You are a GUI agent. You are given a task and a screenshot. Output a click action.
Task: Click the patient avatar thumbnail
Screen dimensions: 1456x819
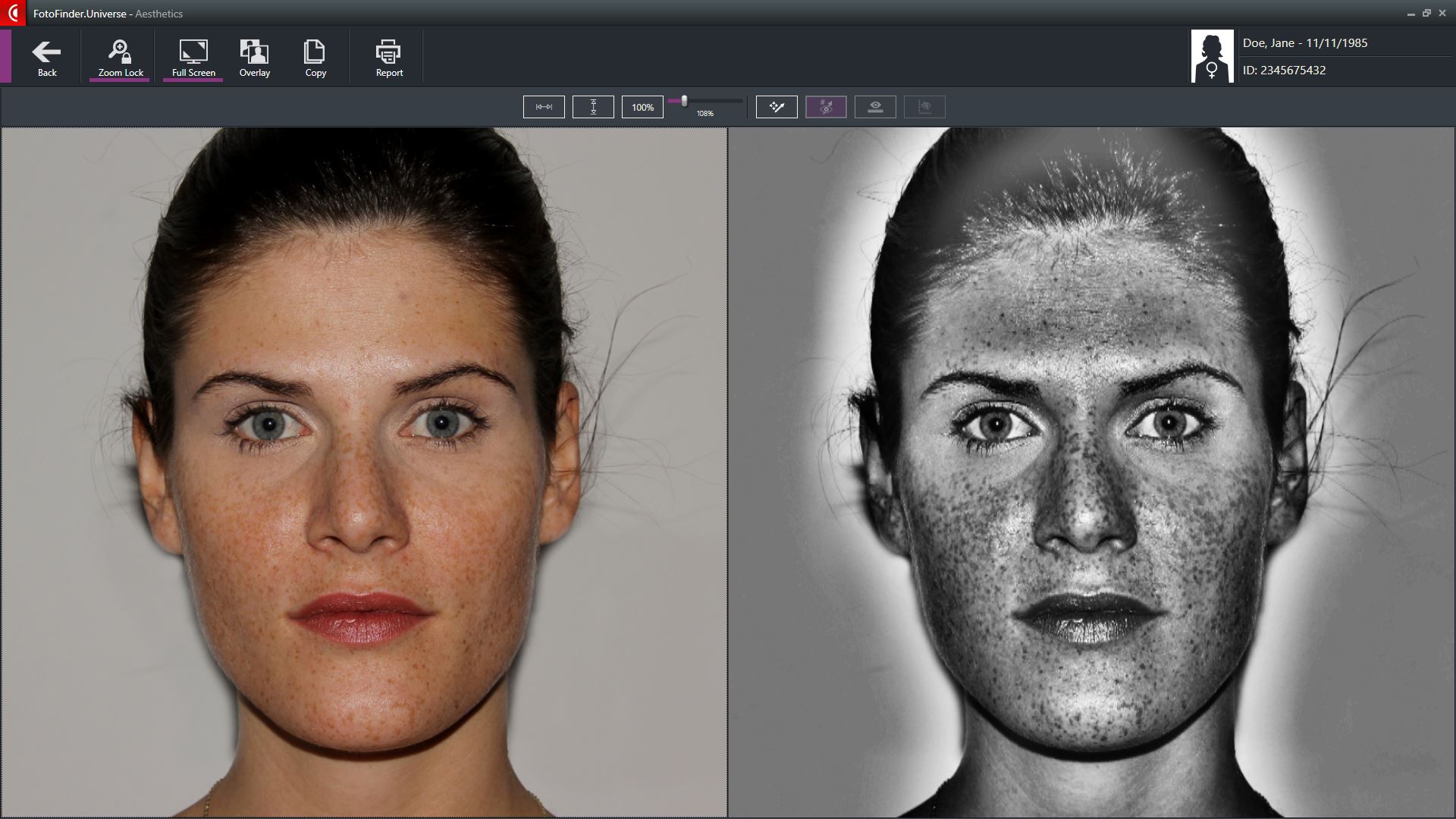(x=1212, y=56)
